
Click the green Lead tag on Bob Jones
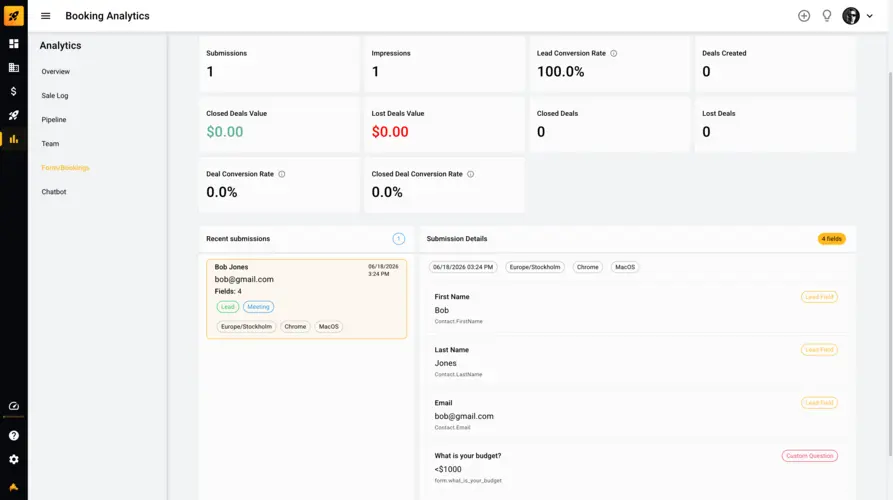[227, 307]
